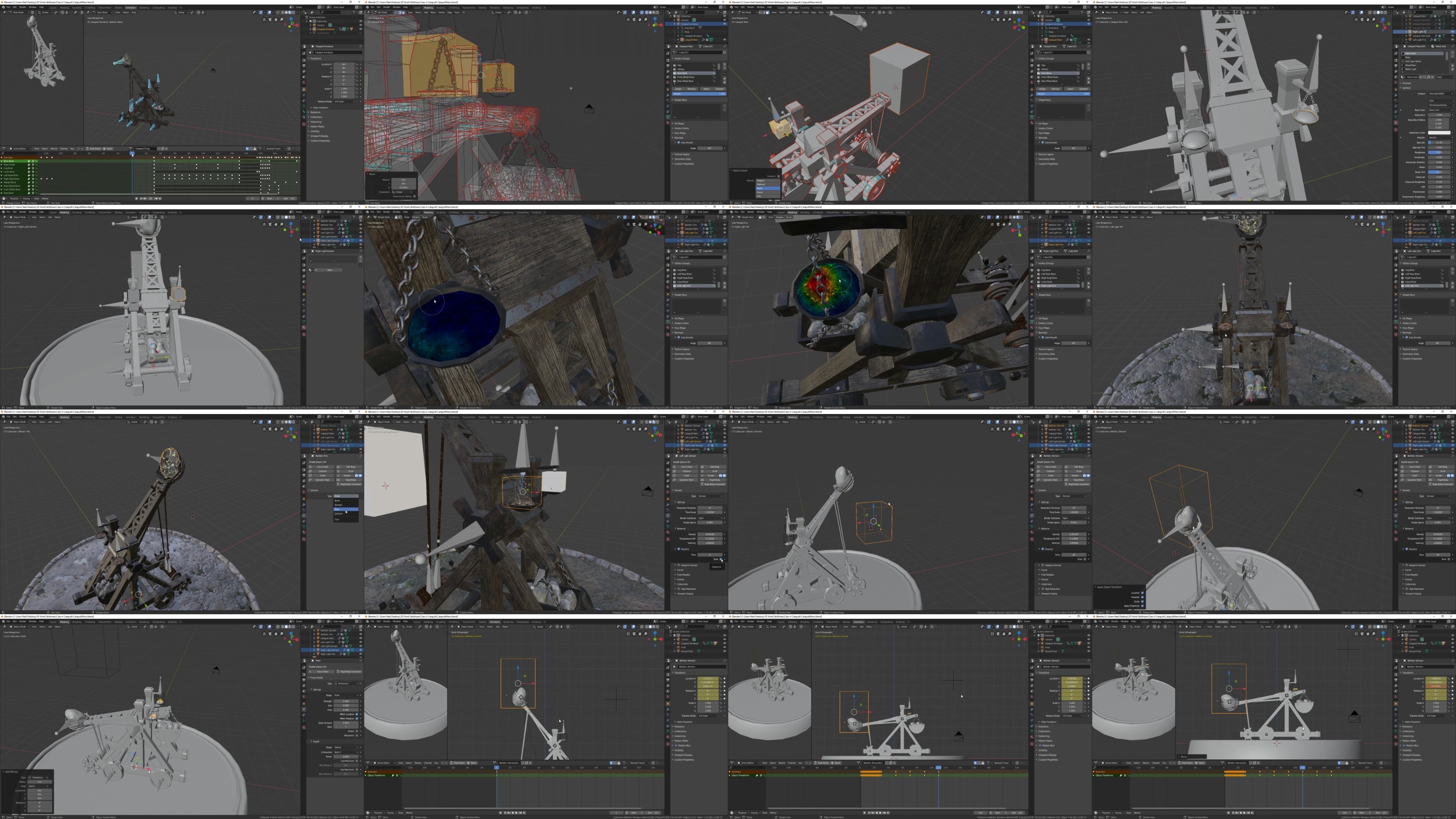Expand the Weight Bone channel
The height and width of the screenshot is (819, 1456).
click(2, 182)
